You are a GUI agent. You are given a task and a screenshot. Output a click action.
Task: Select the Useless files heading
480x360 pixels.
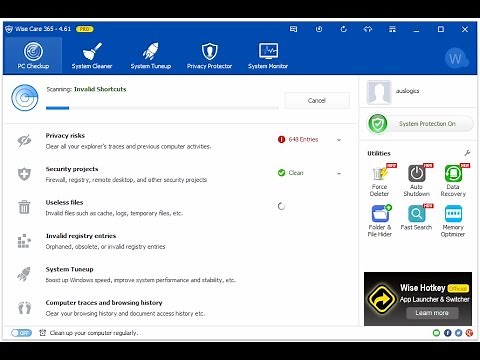64,202
